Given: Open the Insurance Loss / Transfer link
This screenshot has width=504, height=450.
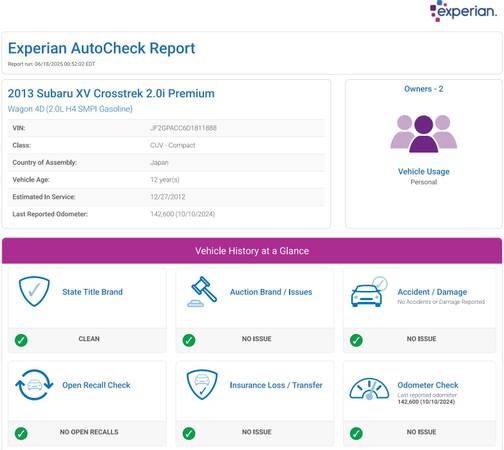Looking at the screenshot, I should pos(276,385).
